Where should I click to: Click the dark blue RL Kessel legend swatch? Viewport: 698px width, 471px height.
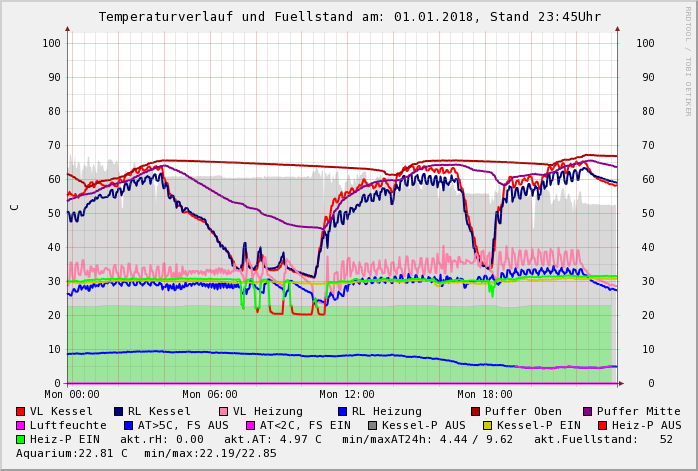tap(119, 411)
